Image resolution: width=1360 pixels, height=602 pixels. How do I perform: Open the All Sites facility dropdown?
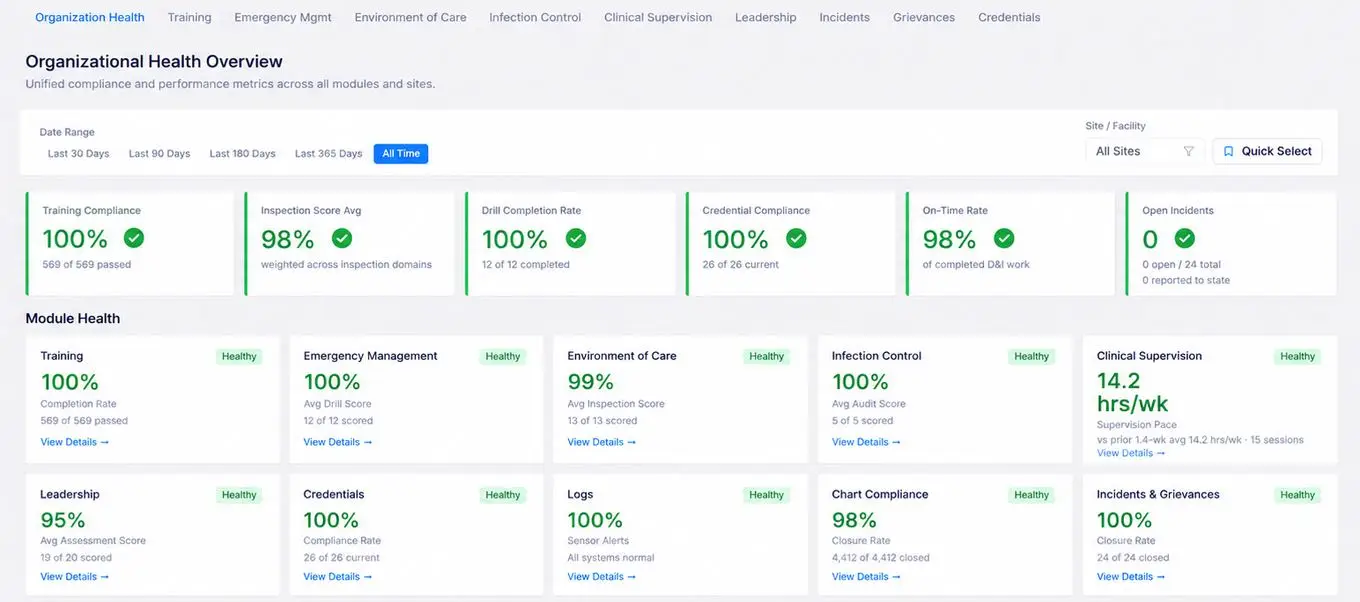click(1145, 151)
